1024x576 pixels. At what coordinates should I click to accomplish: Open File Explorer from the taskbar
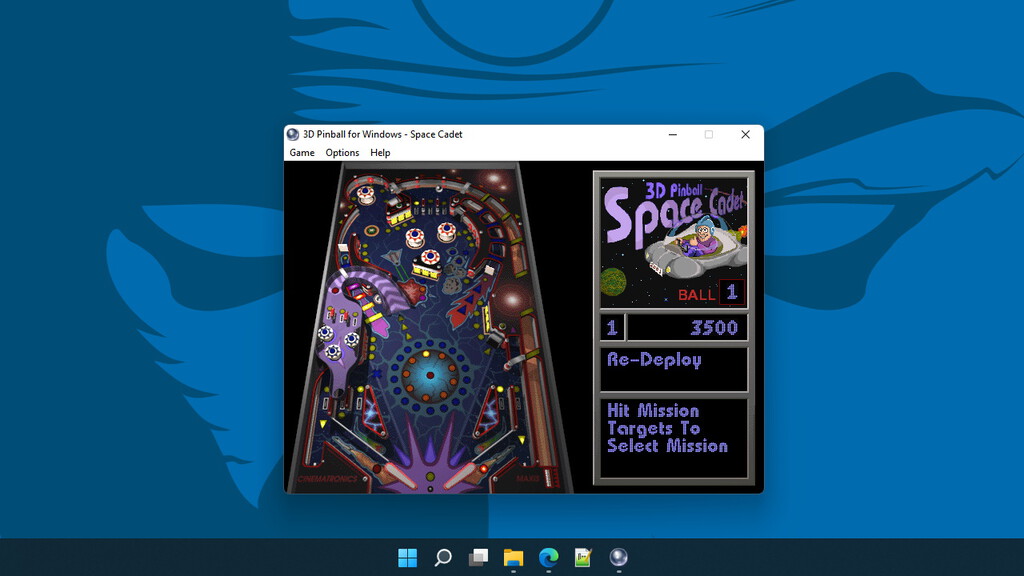point(514,557)
